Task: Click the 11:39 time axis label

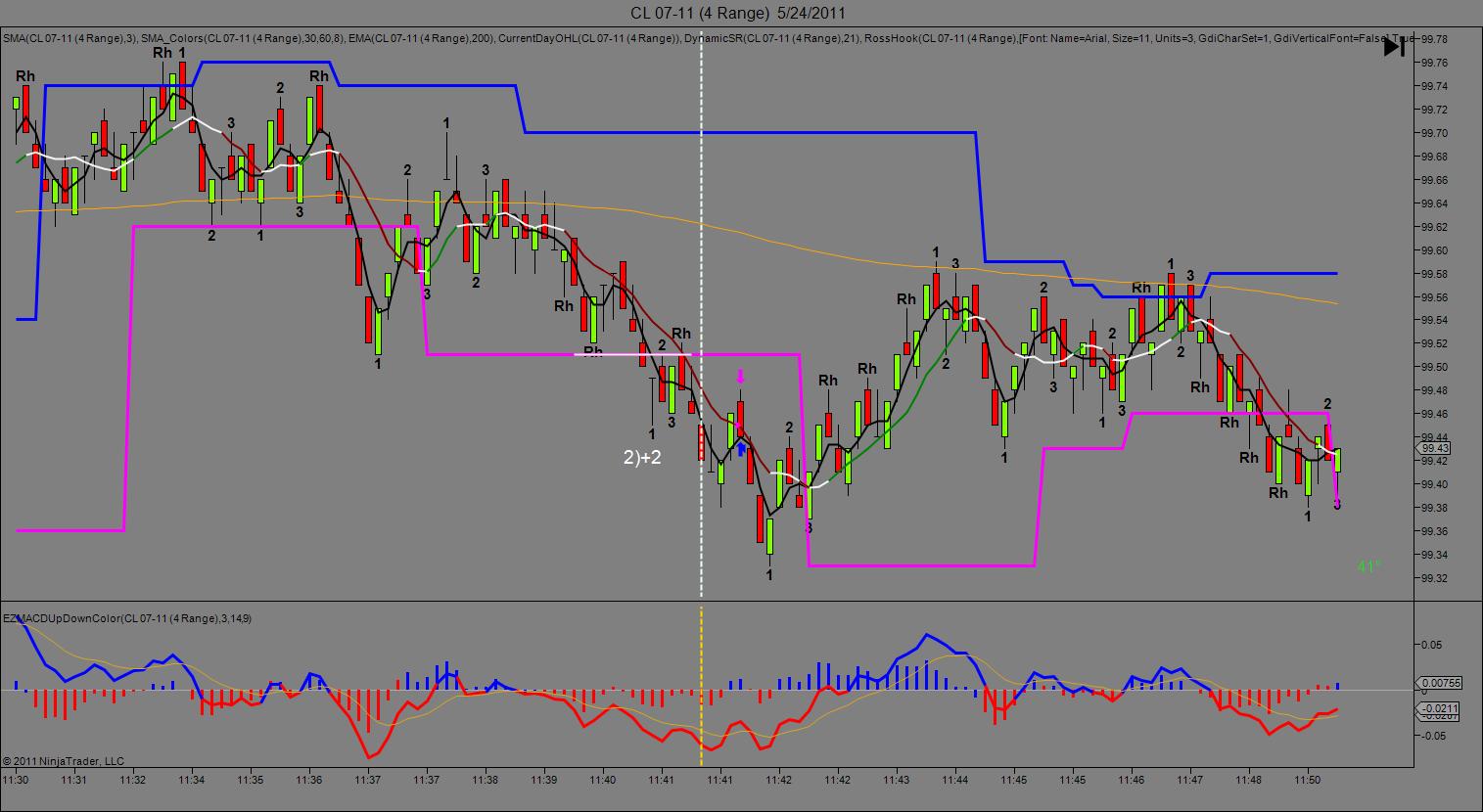Action: coord(544,780)
